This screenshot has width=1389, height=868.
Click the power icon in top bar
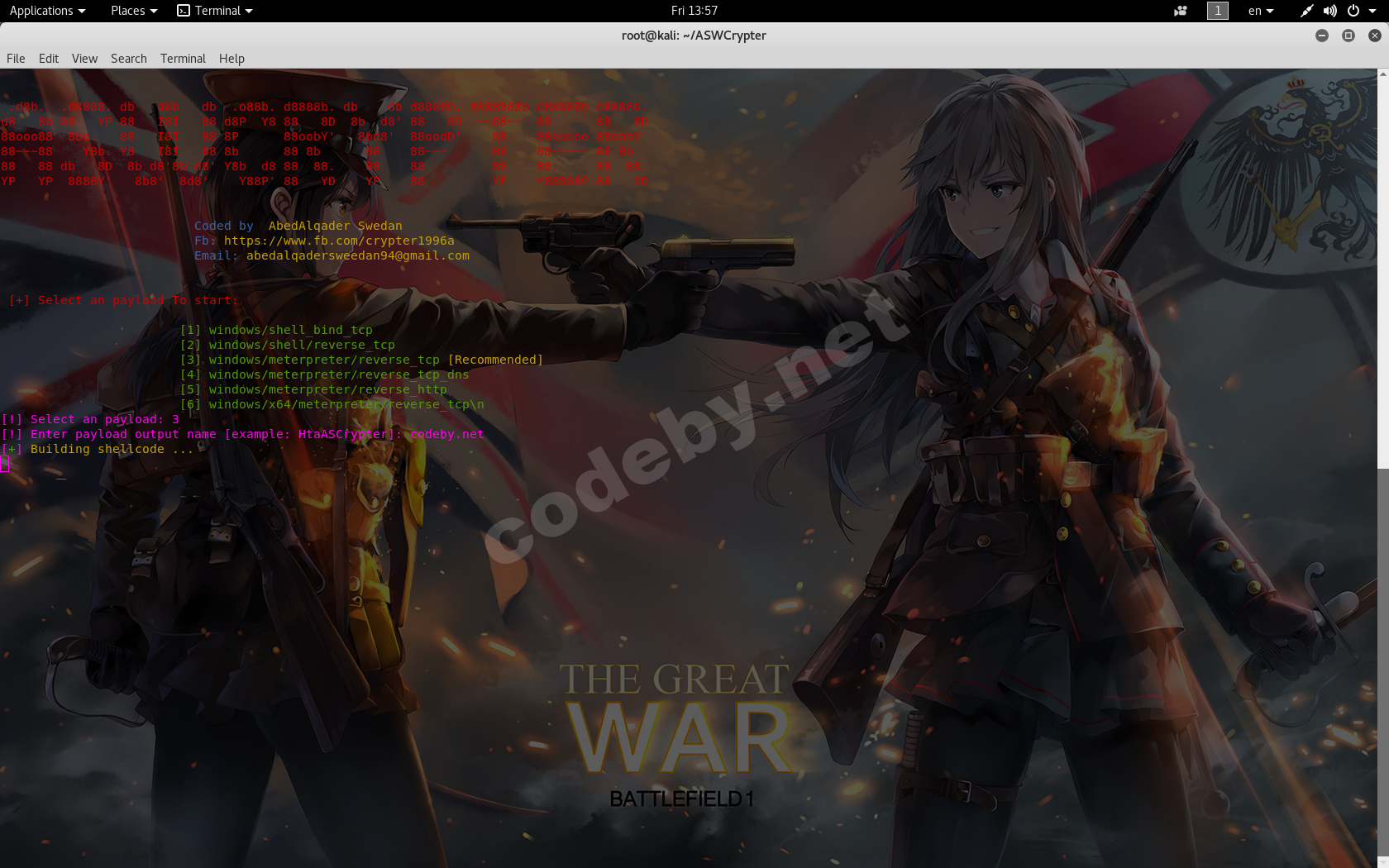point(1353,11)
